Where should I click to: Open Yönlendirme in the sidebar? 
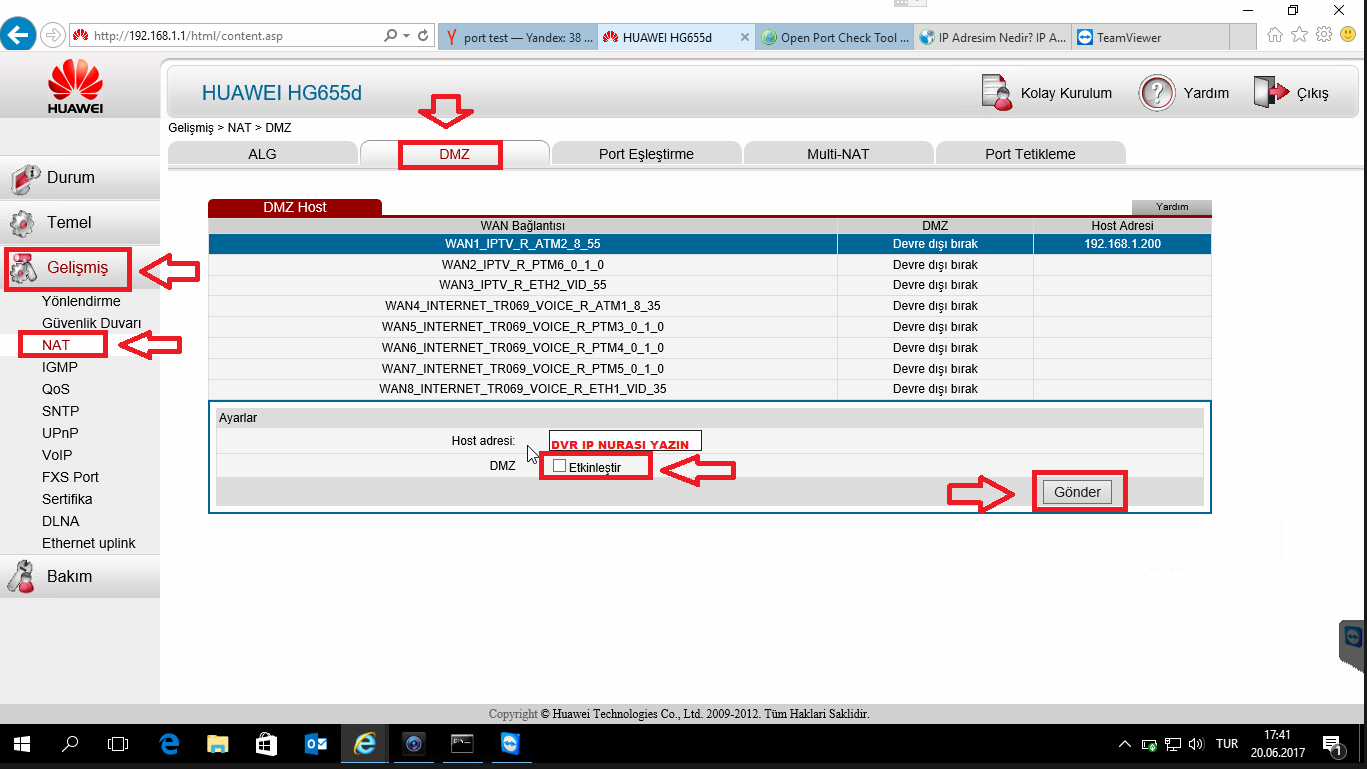click(81, 301)
